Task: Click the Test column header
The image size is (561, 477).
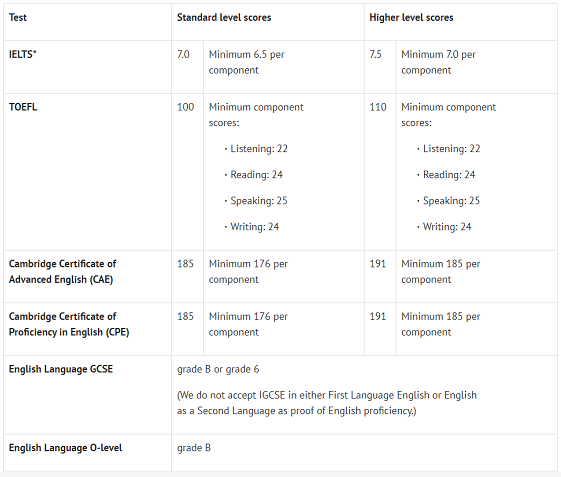Action: [x=18, y=18]
